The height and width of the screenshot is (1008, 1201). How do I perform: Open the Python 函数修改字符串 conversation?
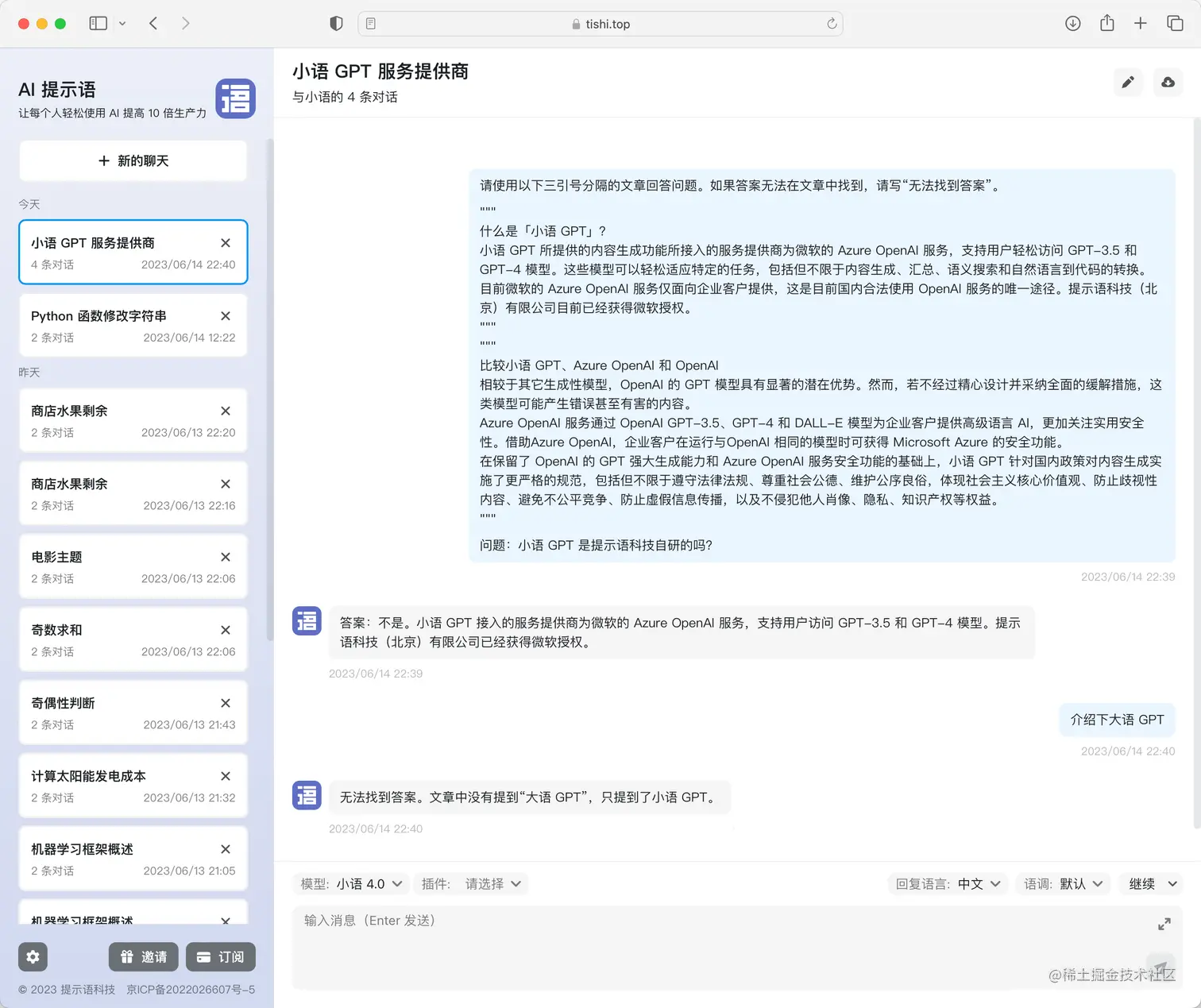tap(133, 325)
